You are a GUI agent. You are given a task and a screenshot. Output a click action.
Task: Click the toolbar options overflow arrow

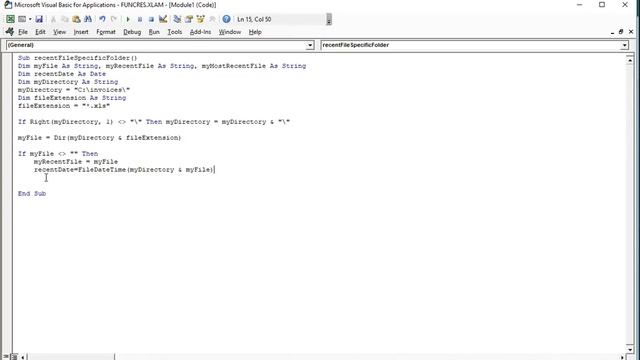pos(329,19)
